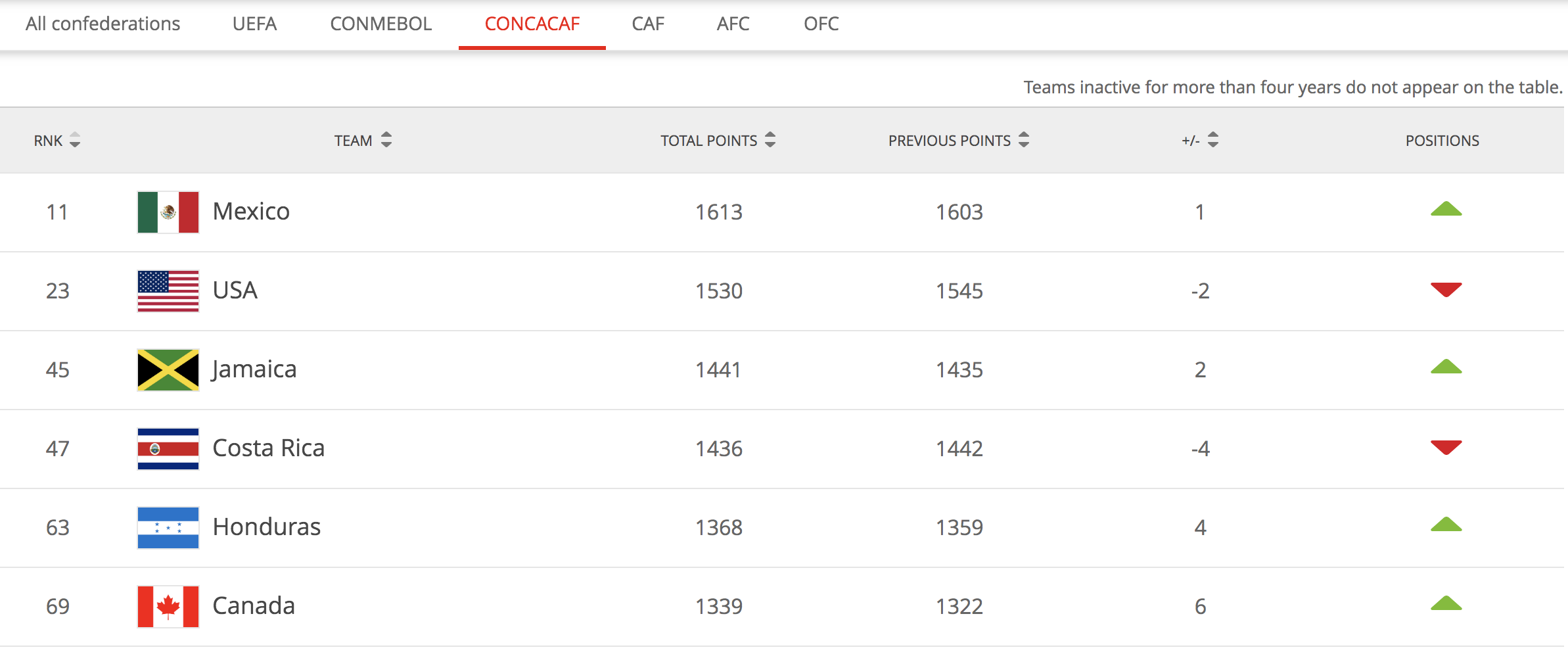Image resolution: width=1568 pixels, height=660 pixels.
Task: Click Mexico's green up arrow indicator
Action: 1446,210
